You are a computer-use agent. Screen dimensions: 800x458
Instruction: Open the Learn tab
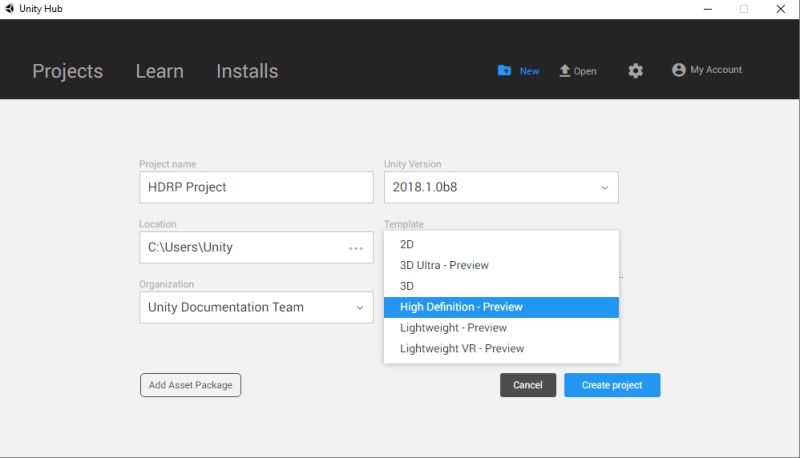tap(160, 71)
